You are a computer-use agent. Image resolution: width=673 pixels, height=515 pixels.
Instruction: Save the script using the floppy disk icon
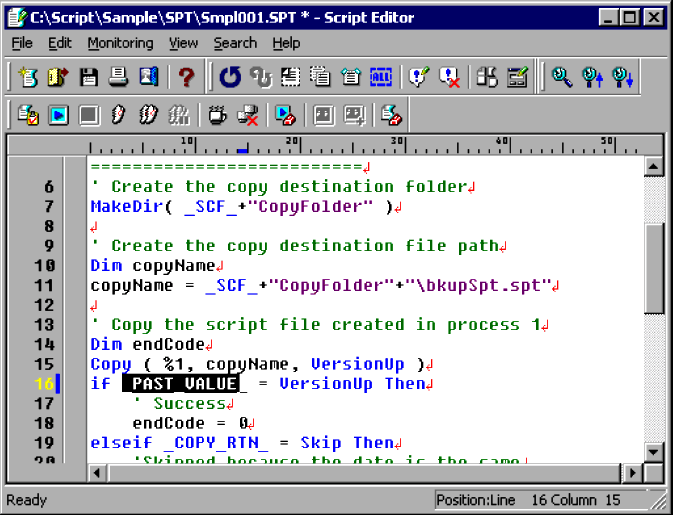click(x=88, y=78)
